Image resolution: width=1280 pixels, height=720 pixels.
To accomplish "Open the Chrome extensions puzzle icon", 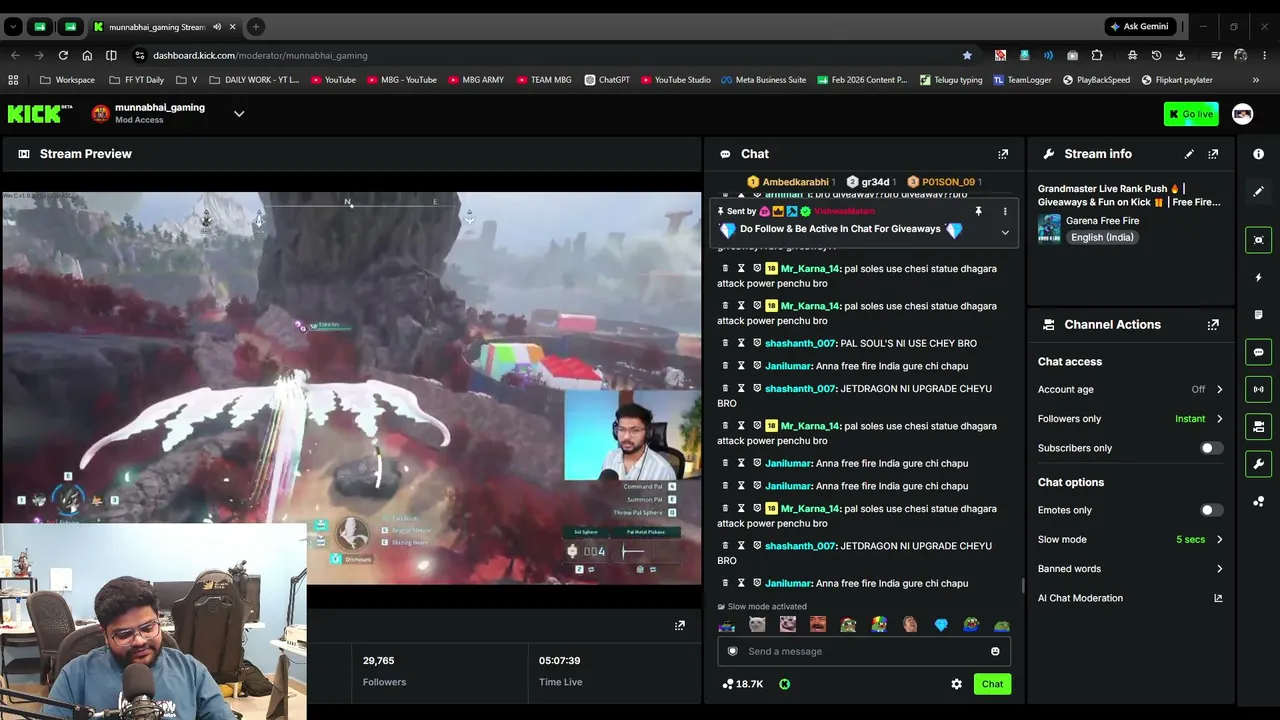I will click(1097, 55).
